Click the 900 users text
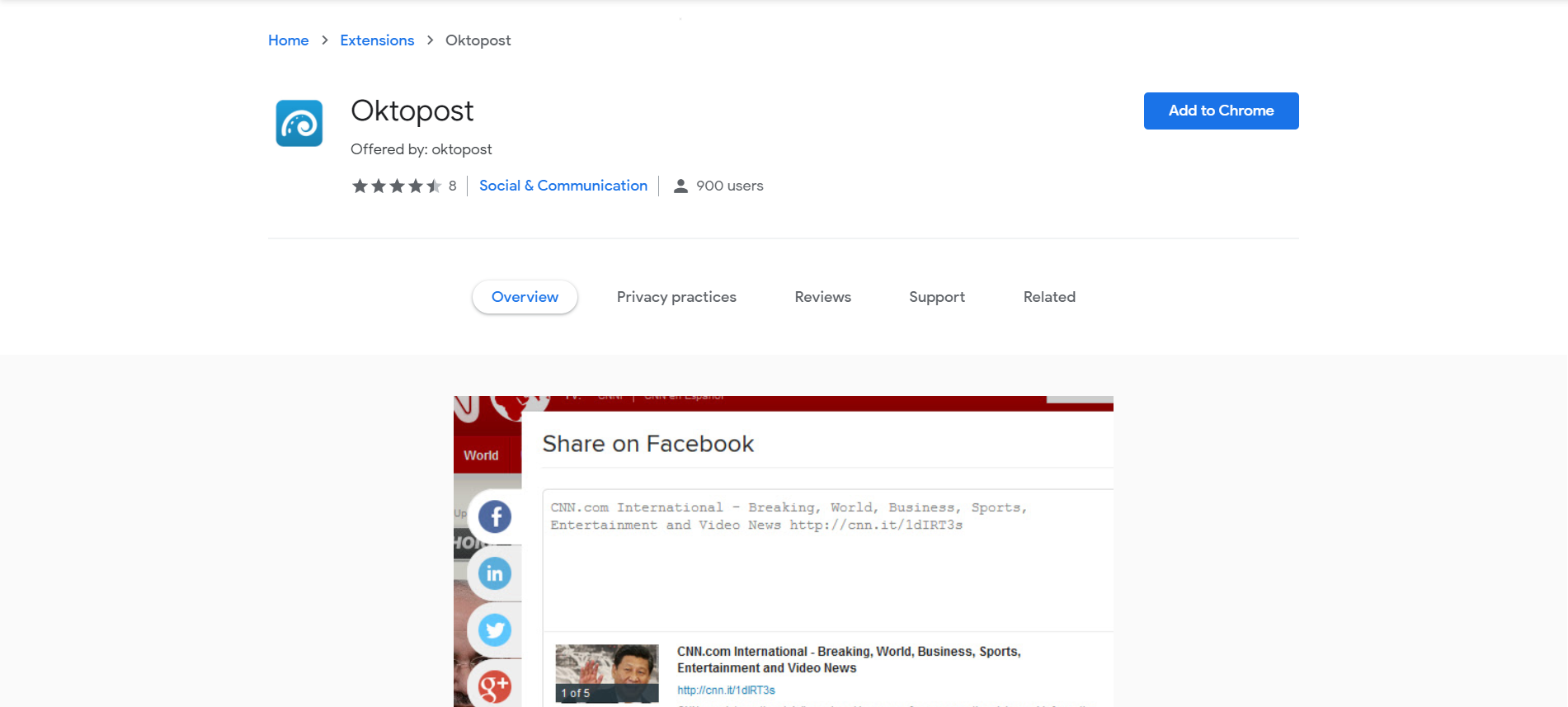 click(730, 186)
